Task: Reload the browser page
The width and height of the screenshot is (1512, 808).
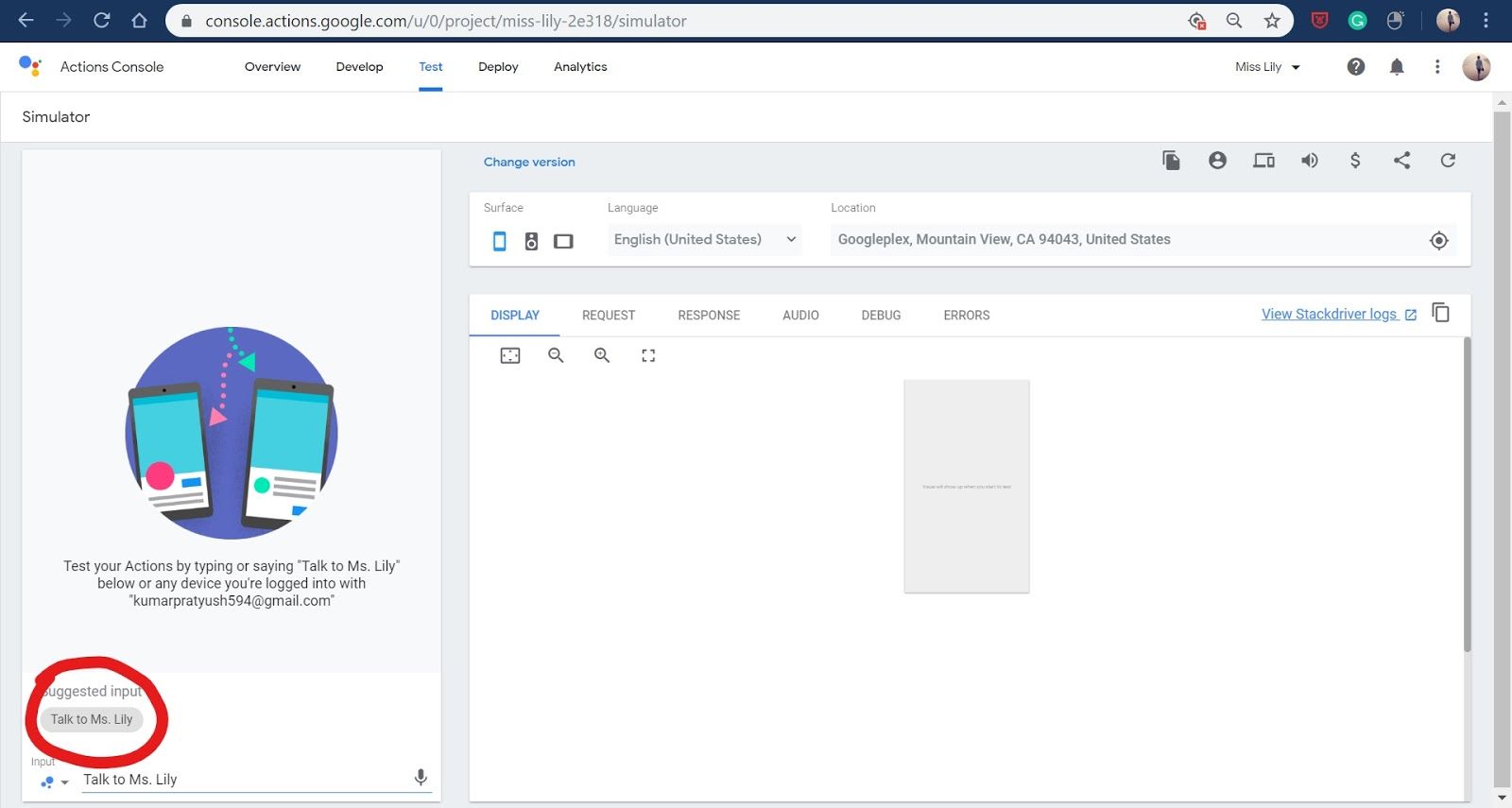Action: click(102, 20)
